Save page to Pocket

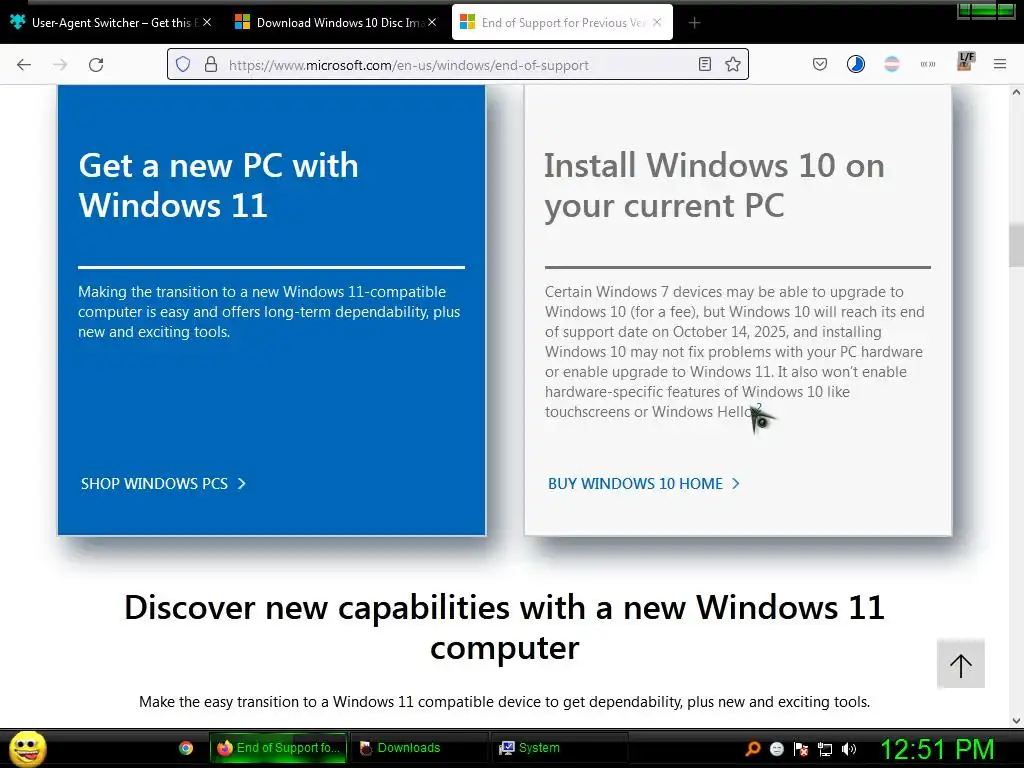(820, 64)
